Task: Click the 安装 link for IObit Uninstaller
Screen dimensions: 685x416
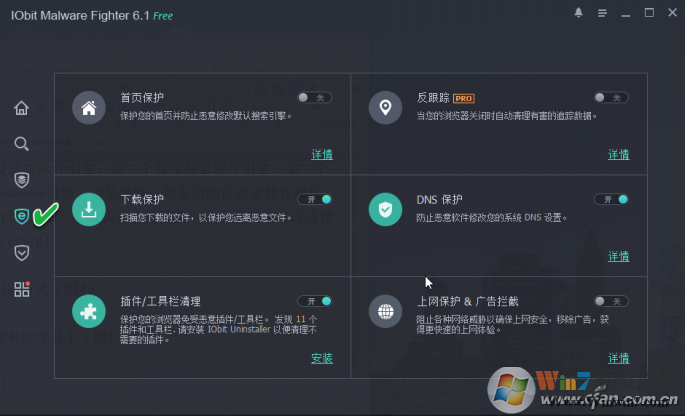Action: (322, 359)
